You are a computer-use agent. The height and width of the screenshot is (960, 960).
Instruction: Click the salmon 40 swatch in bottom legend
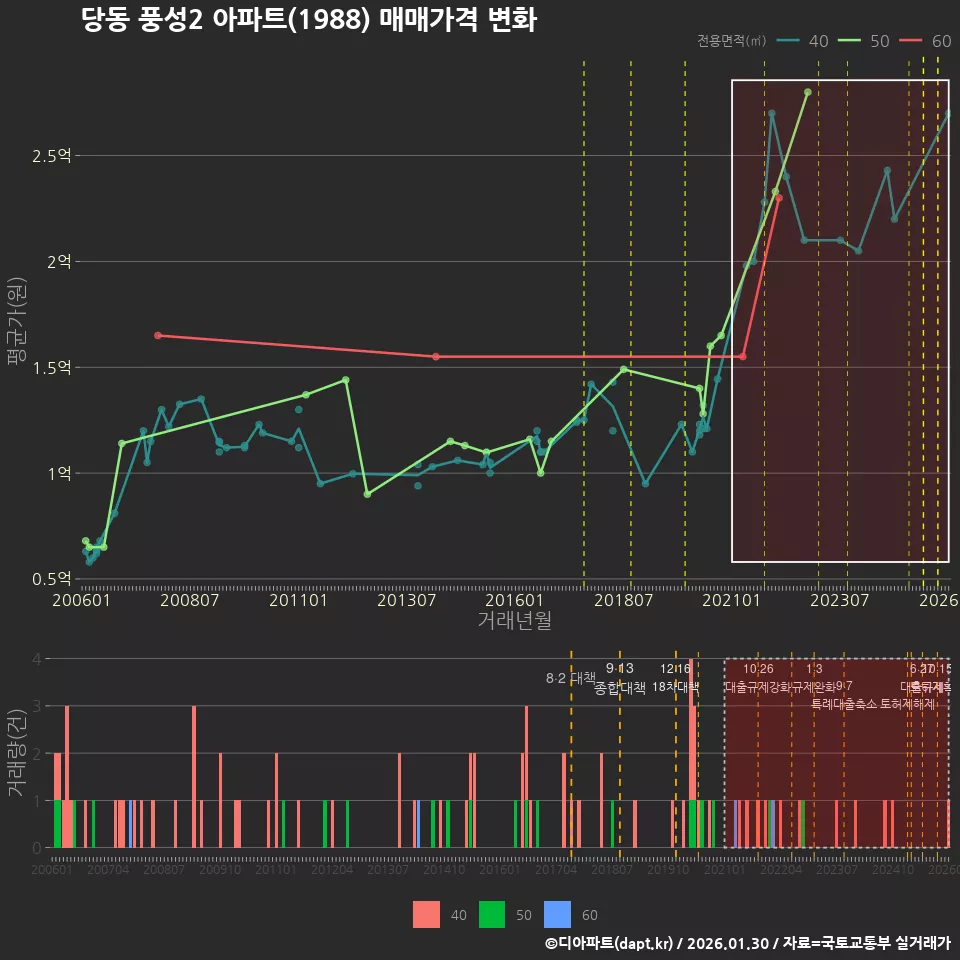[427, 914]
